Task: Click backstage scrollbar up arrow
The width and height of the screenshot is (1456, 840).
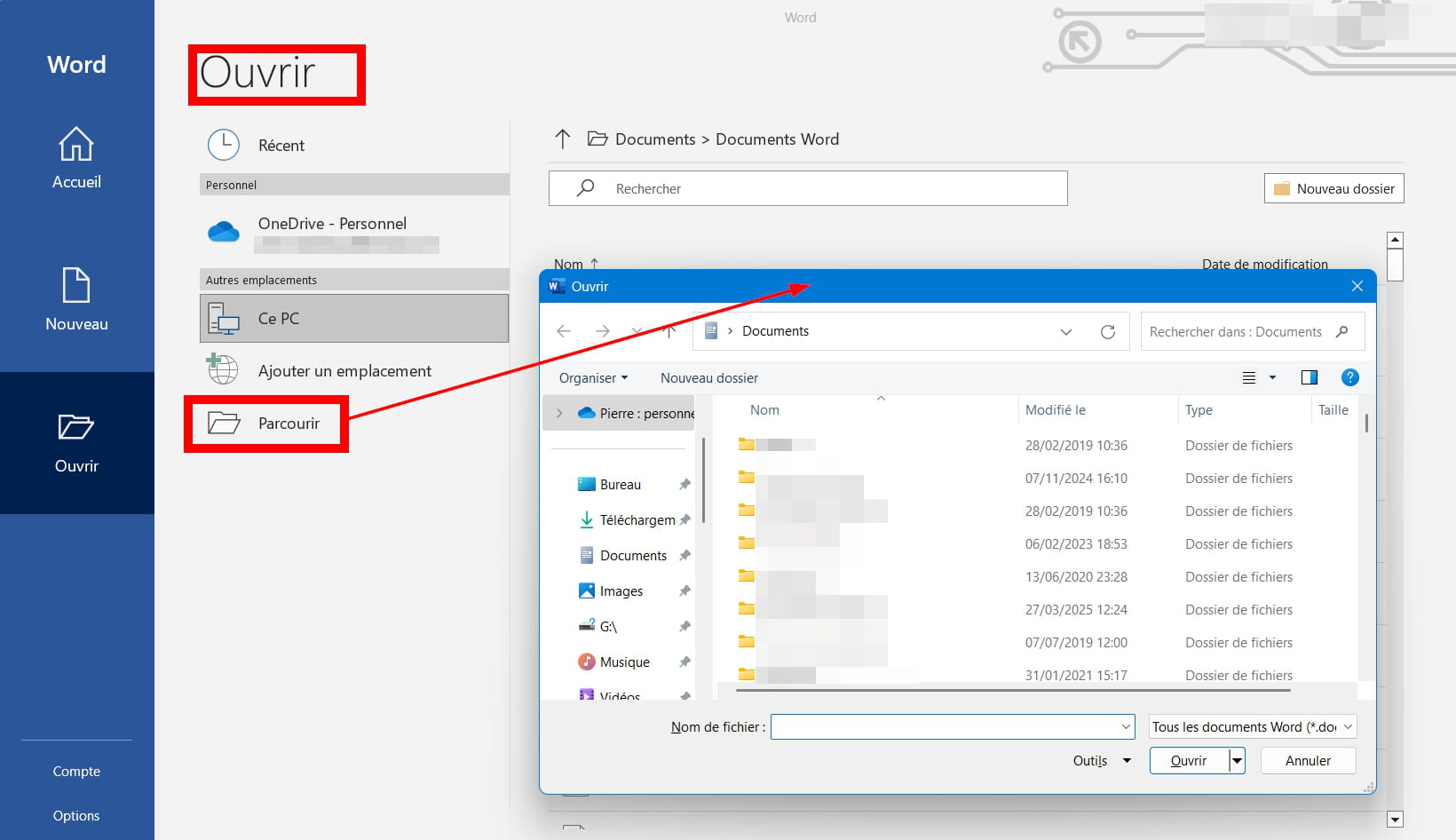Action: pyautogui.click(x=1395, y=240)
